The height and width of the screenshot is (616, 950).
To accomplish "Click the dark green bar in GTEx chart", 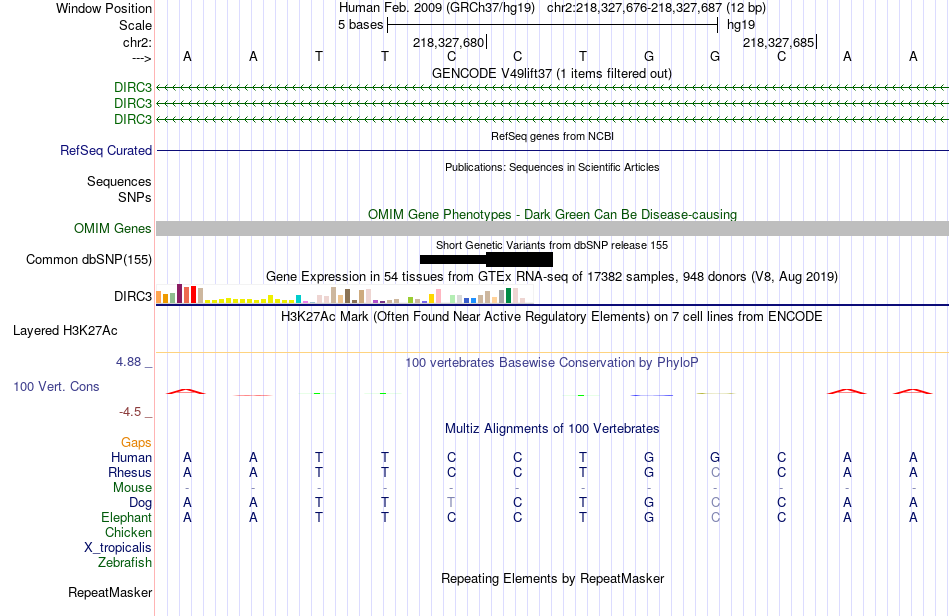I will tap(508, 296).
